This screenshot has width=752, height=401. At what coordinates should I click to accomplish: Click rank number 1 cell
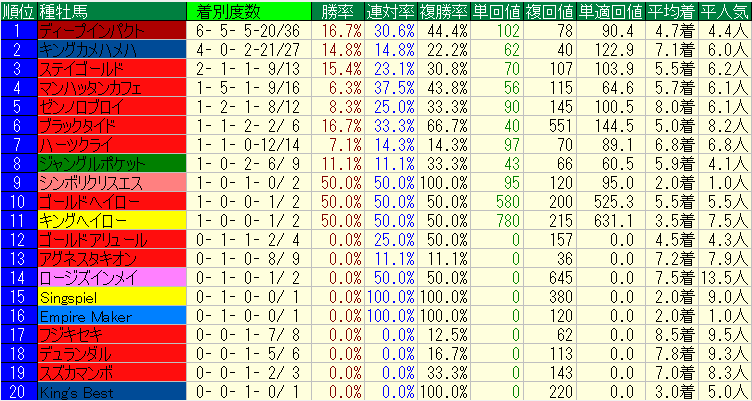18,31
